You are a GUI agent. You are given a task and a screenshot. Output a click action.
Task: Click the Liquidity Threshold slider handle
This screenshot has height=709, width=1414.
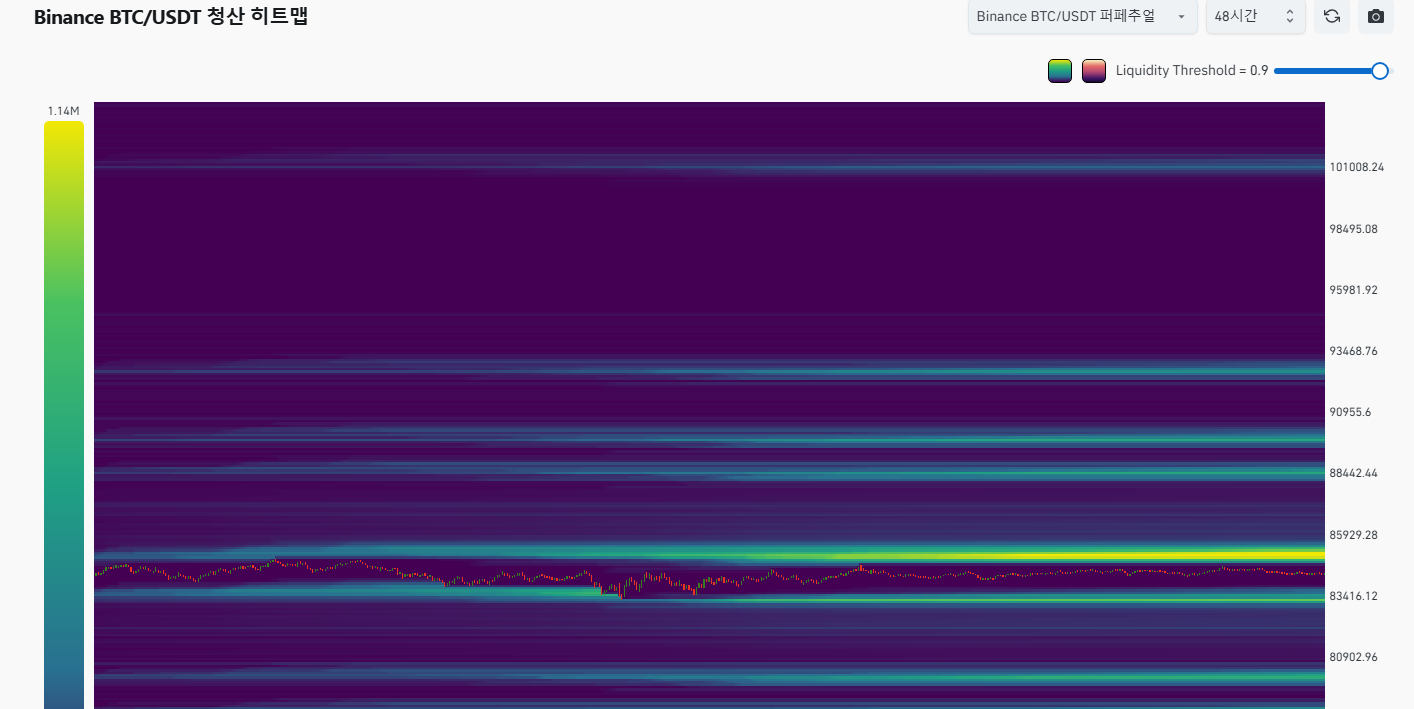click(1380, 71)
